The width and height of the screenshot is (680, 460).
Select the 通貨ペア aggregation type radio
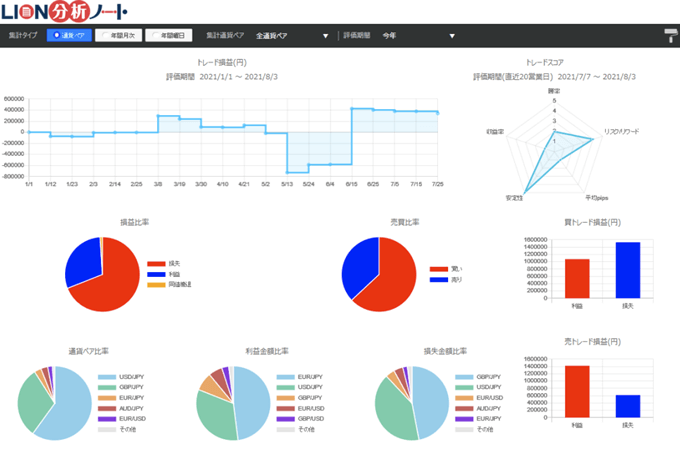pos(69,36)
